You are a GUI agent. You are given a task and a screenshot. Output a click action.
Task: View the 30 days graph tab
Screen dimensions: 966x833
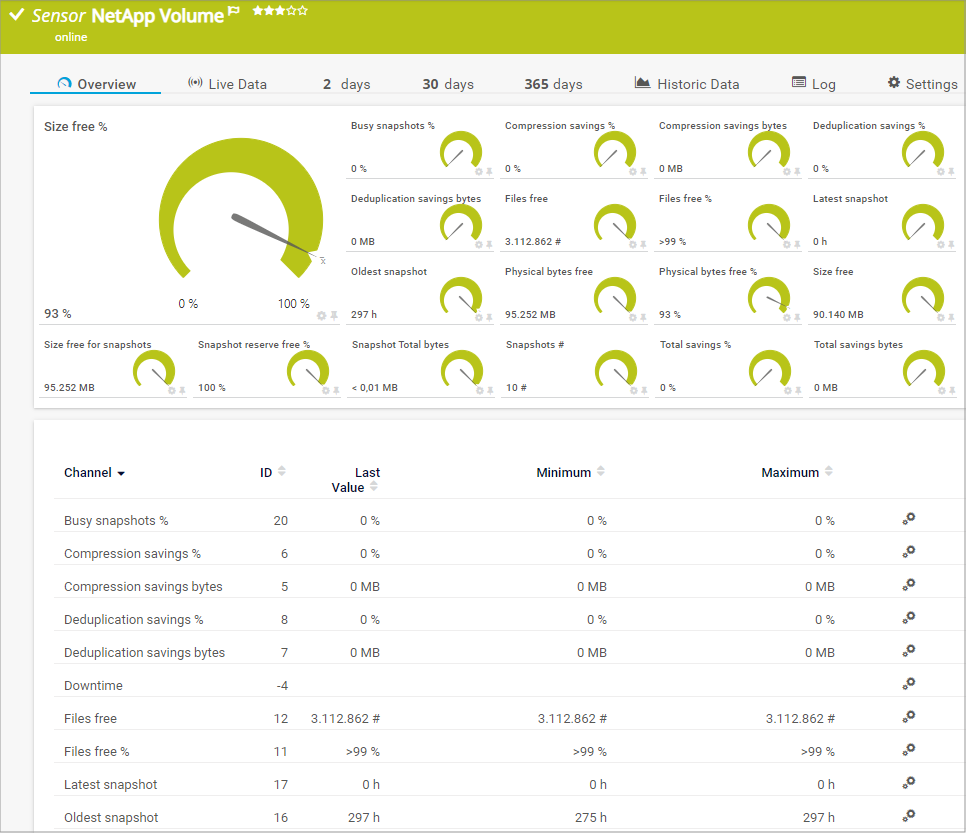pyautogui.click(x=447, y=84)
